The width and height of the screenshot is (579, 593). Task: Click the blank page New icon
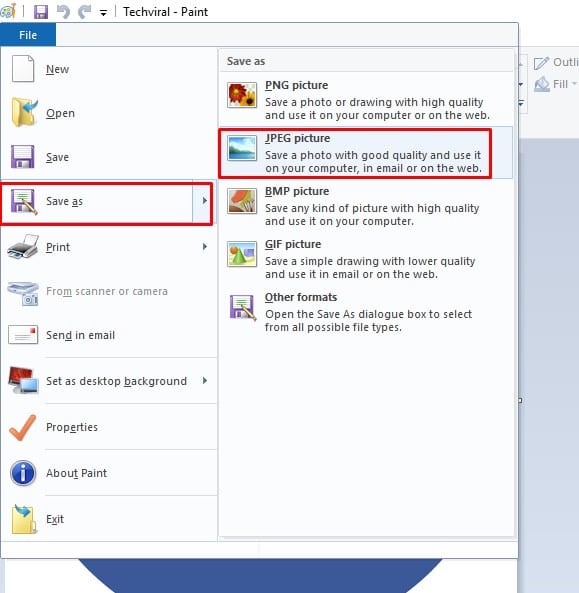pos(23,69)
